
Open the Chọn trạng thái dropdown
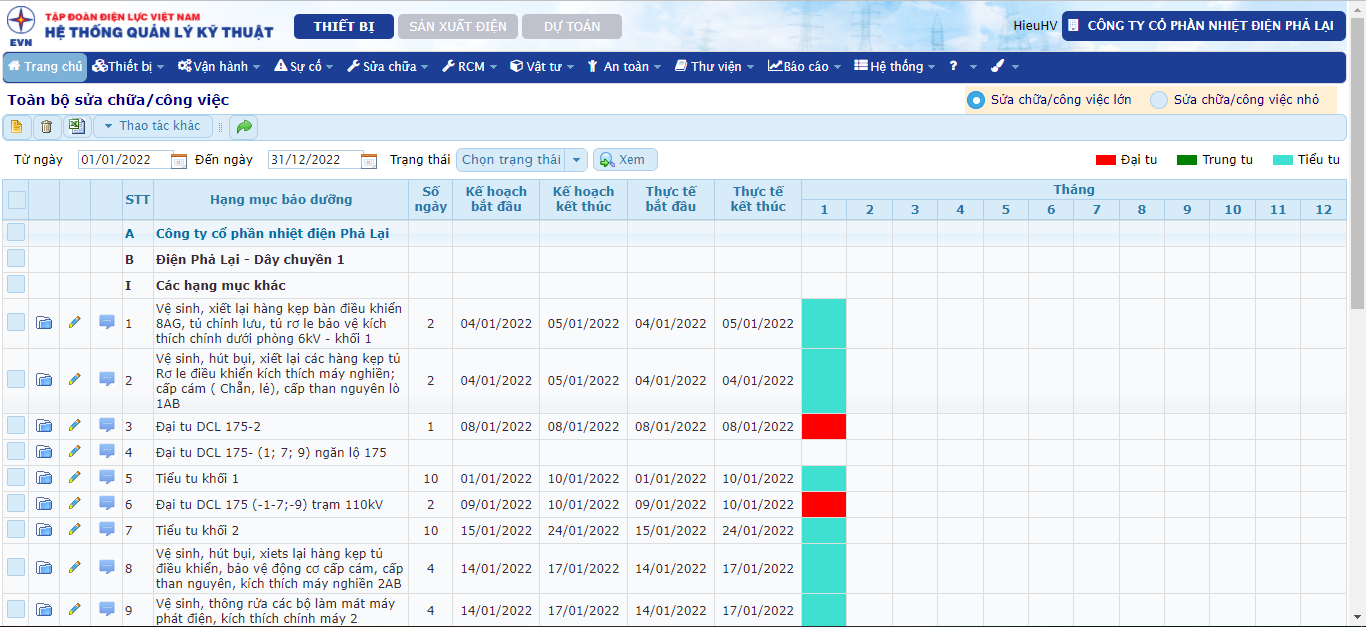point(521,160)
